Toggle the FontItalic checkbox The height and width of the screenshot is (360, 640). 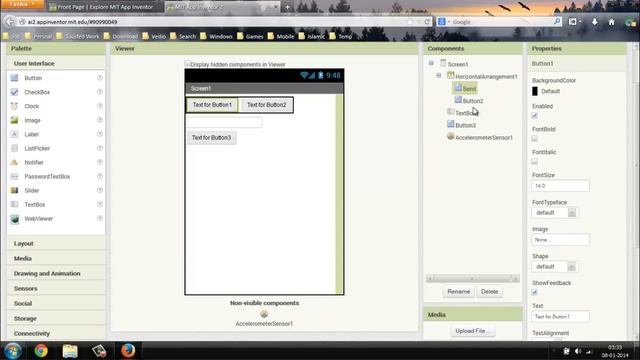coord(535,161)
